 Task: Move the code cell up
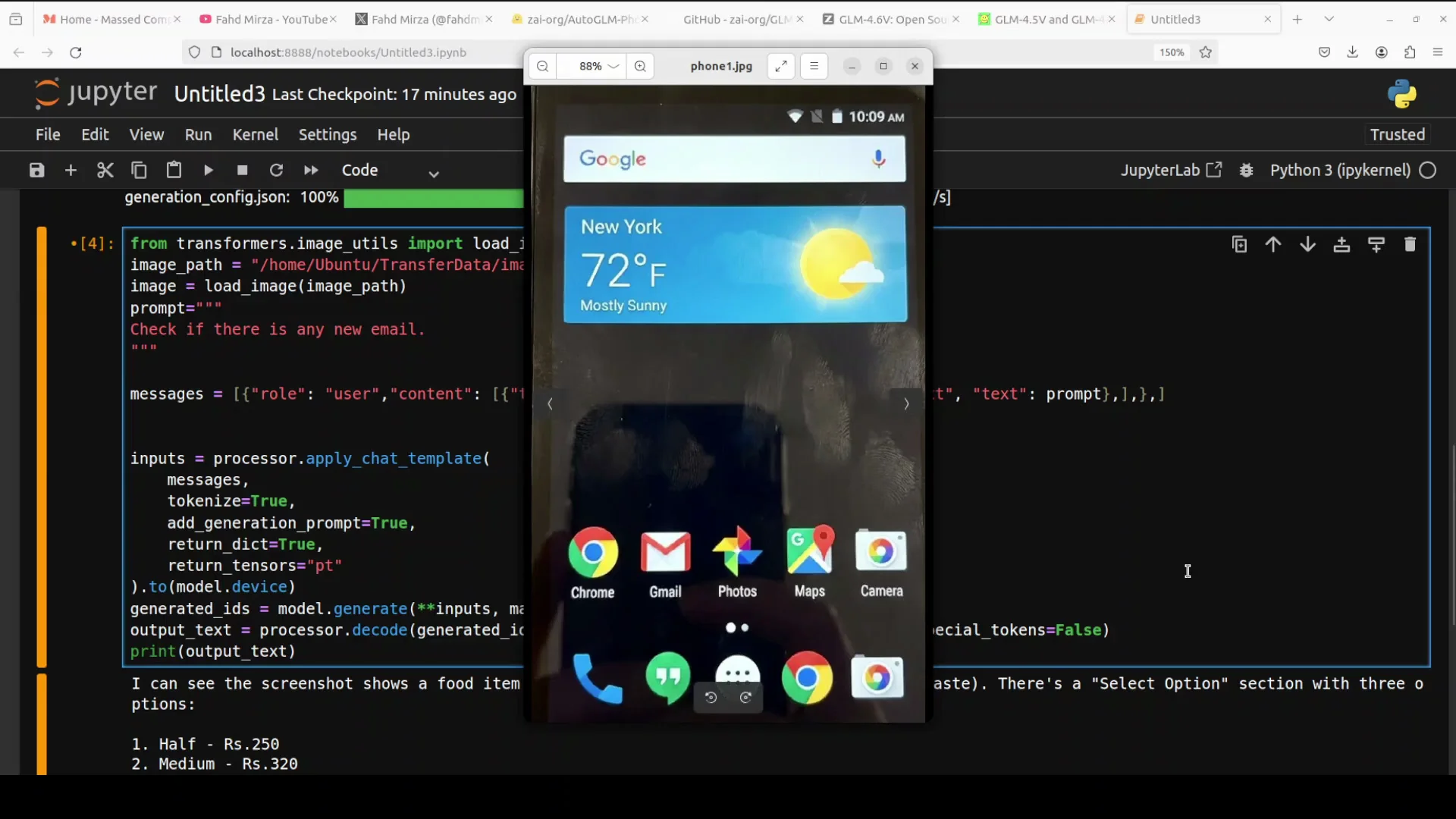(x=1273, y=244)
